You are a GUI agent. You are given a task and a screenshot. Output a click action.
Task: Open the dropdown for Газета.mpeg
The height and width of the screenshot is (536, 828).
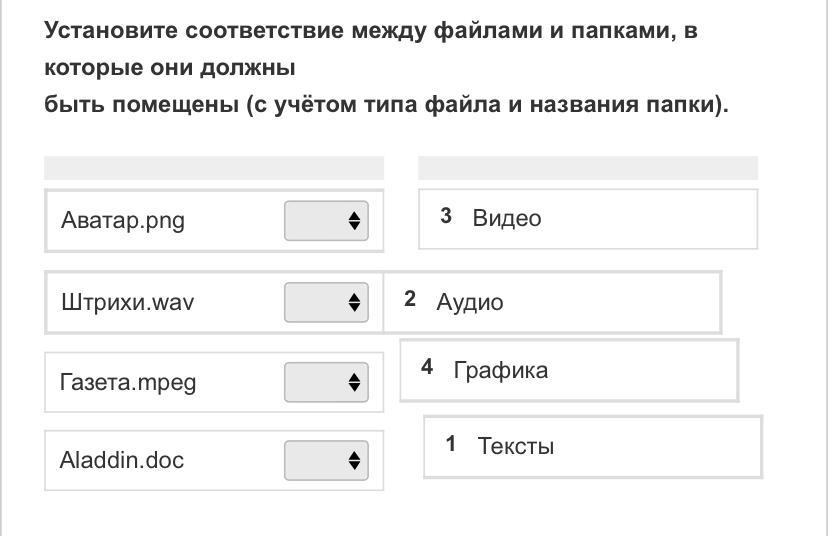click(x=326, y=382)
